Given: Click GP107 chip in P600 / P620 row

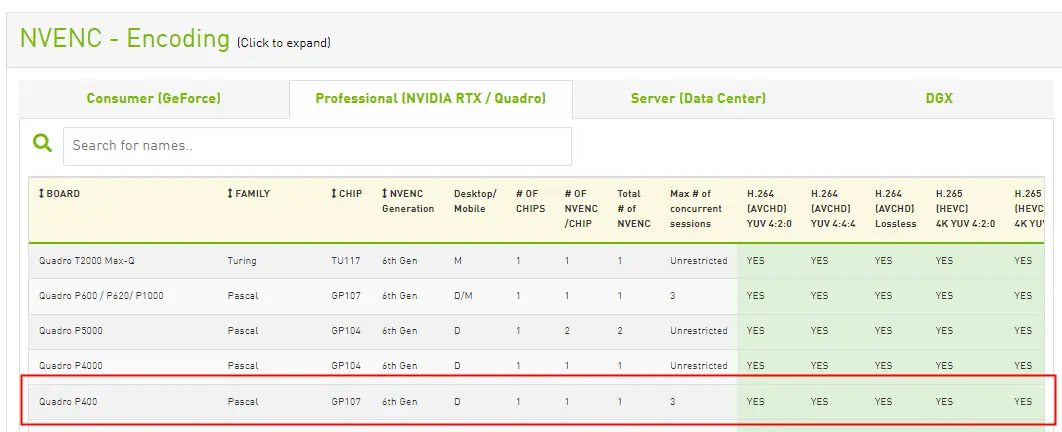Looking at the screenshot, I should tap(346, 296).
